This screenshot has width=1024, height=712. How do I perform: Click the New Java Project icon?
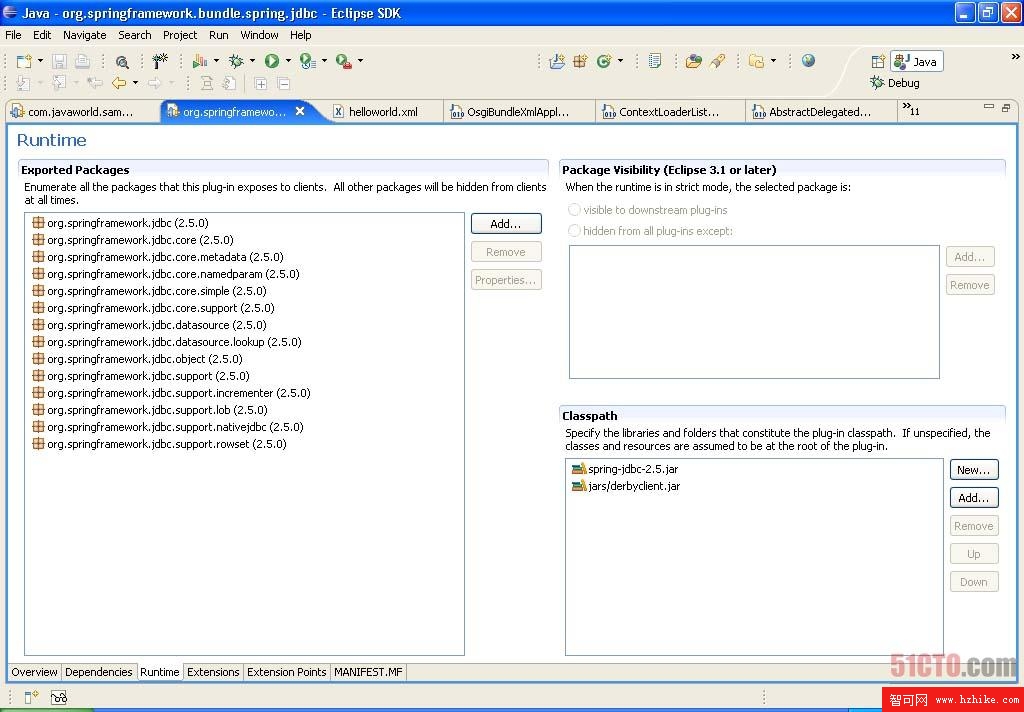point(557,61)
